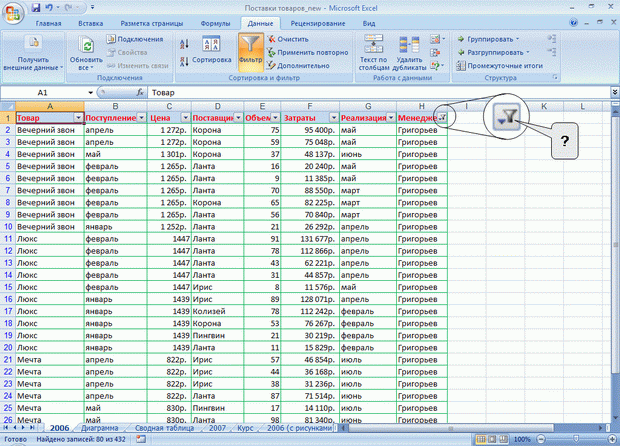Click the Промежуточные итоги subtotals button
The image size is (620, 446).
point(499,66)
